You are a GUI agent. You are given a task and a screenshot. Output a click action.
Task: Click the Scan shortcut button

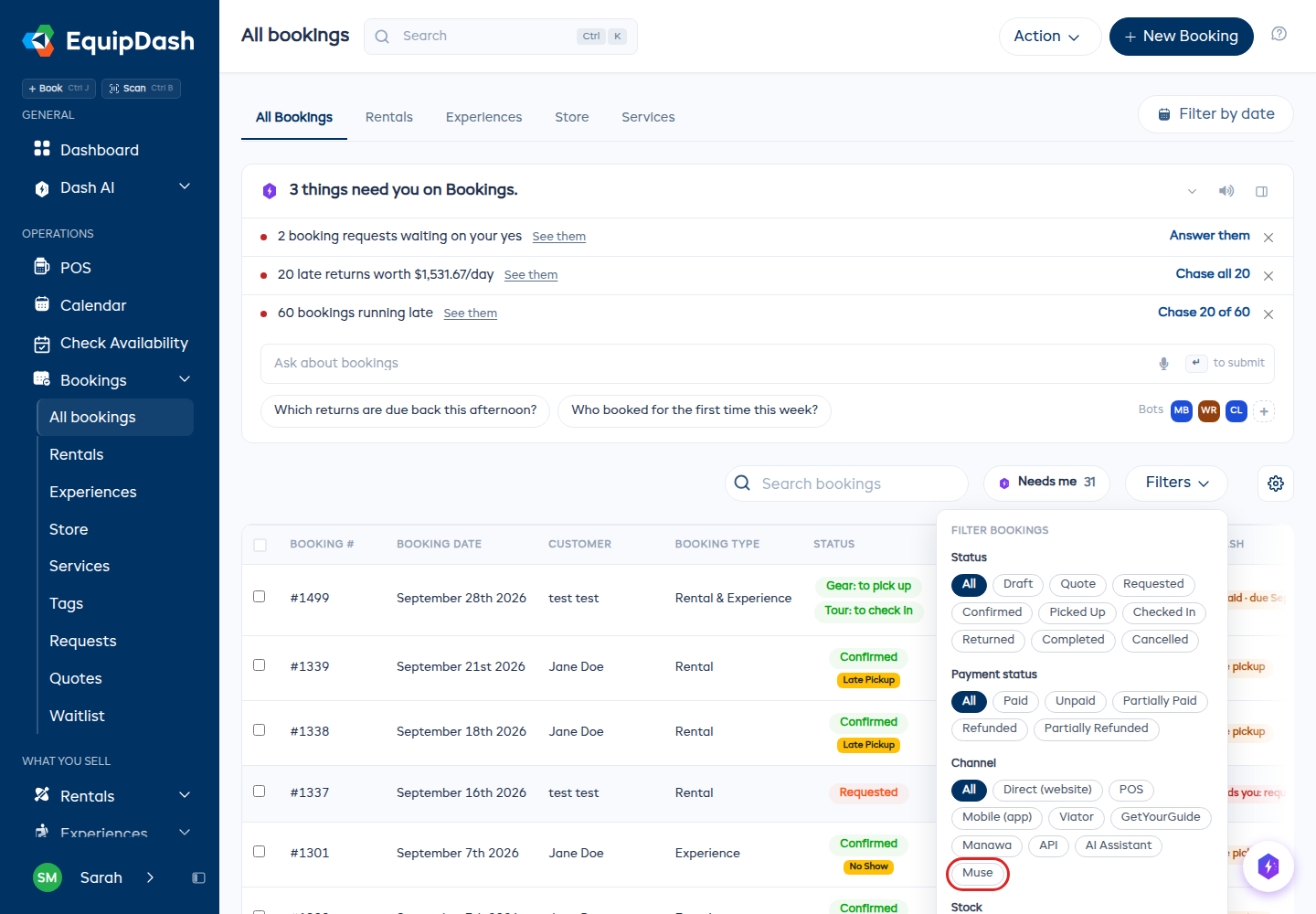point(141,88)
